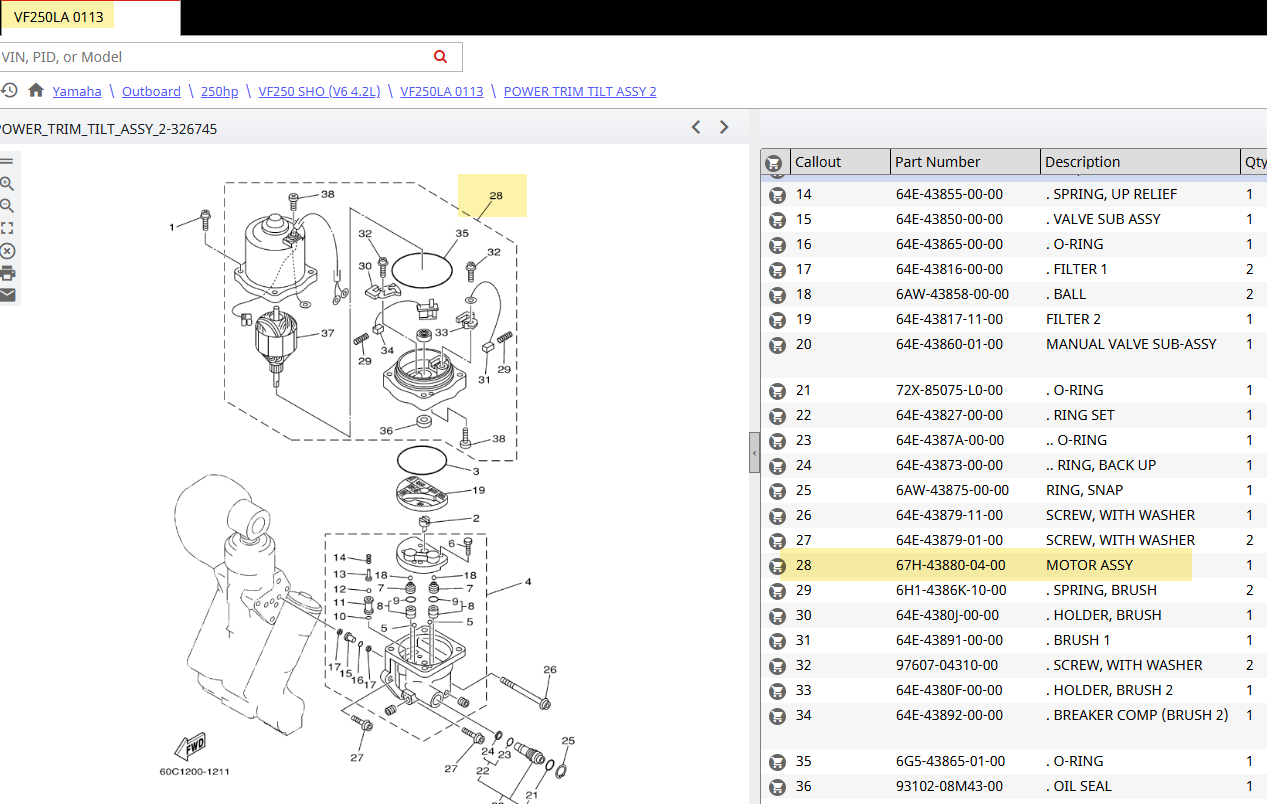The height and width of the screenshot is (804, 1267).
Task: Click the circled X reset icon
Action: coord(7,251)
